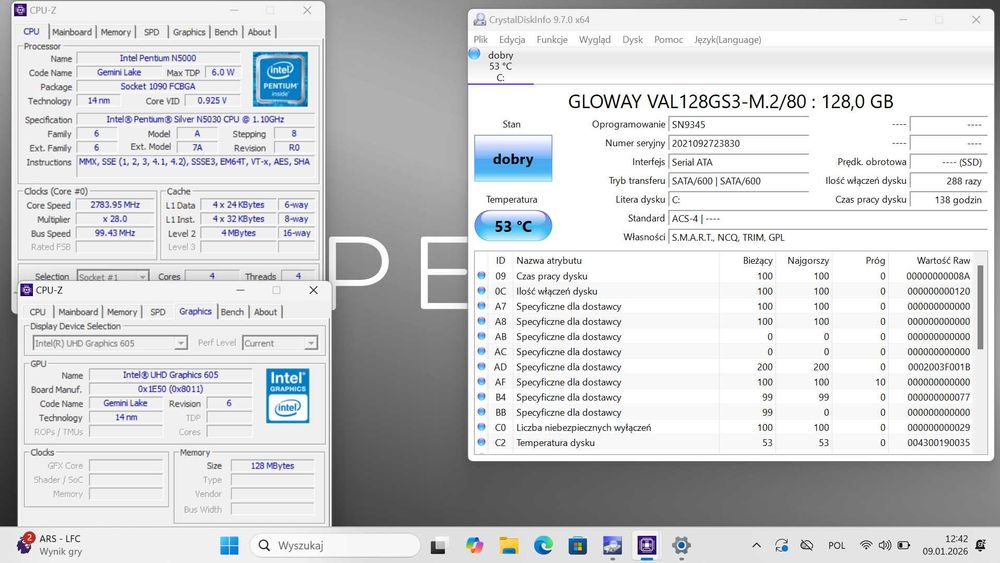Viewport: 1000px width, 563px height.
Task: Open Settings gear icon in the taskbar
Action: point(681,546)
